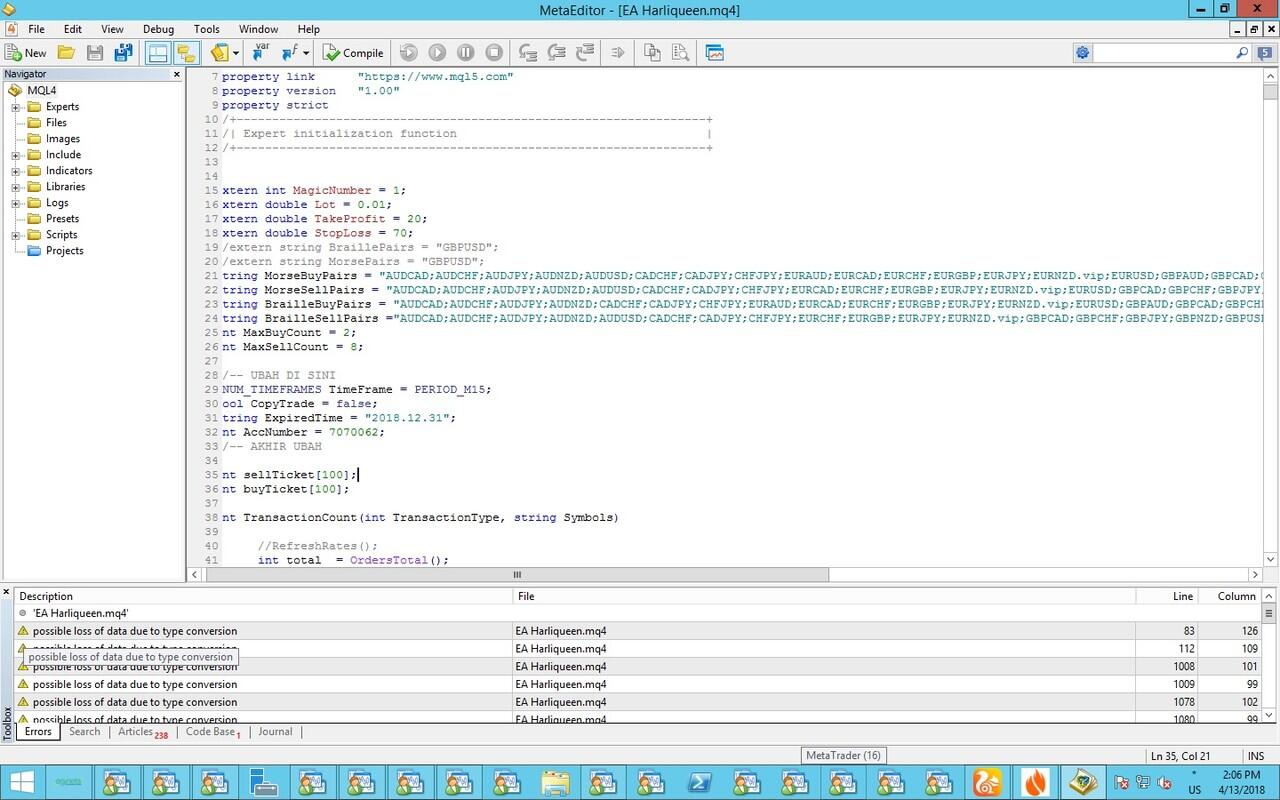Open PowerShell from the taskbar
Image resolution: width=1280 pixels, height=800 pixels.
coord(699,781)
